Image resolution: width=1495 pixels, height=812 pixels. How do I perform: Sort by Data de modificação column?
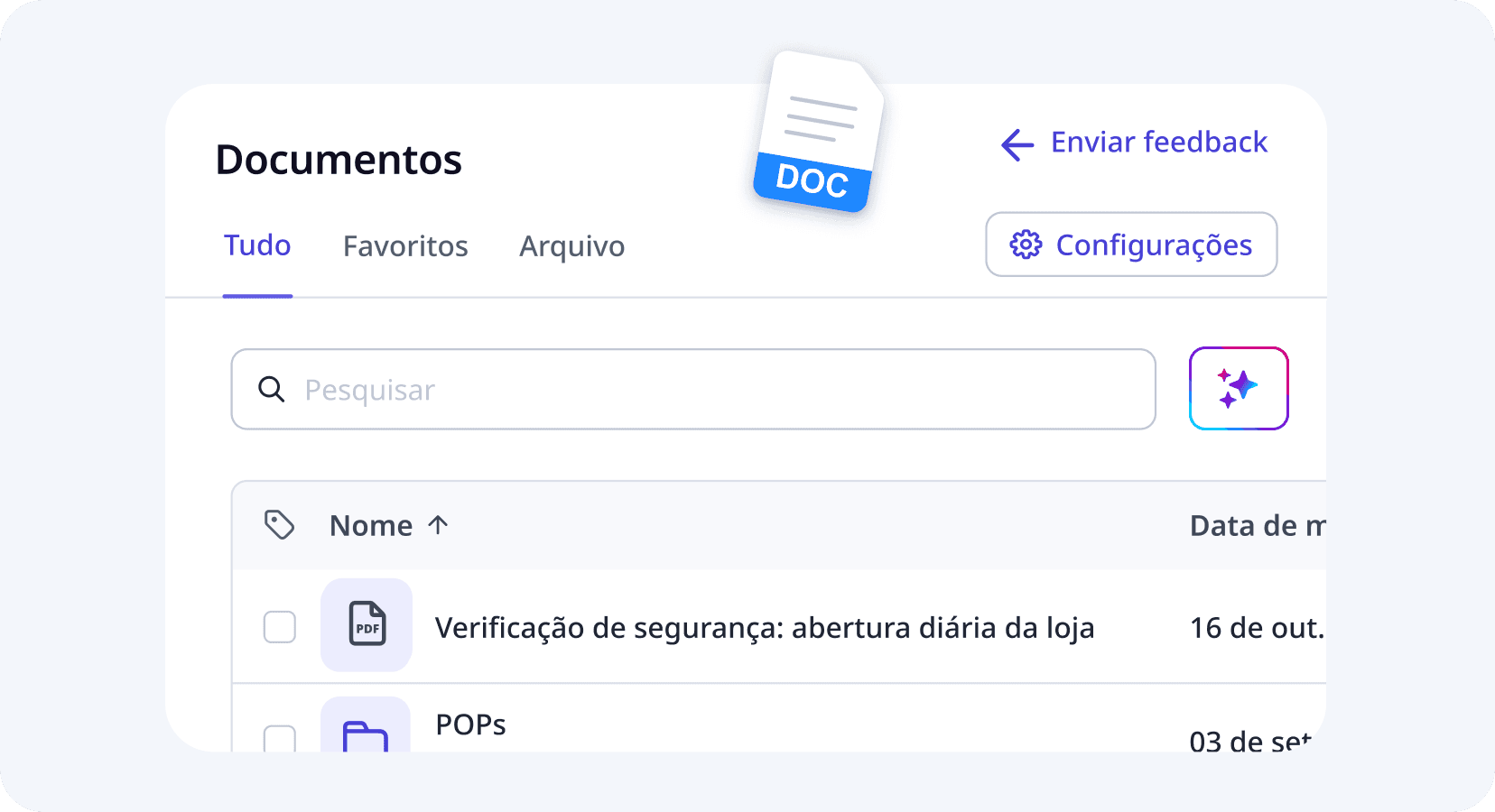click(x=1258, y=526)
